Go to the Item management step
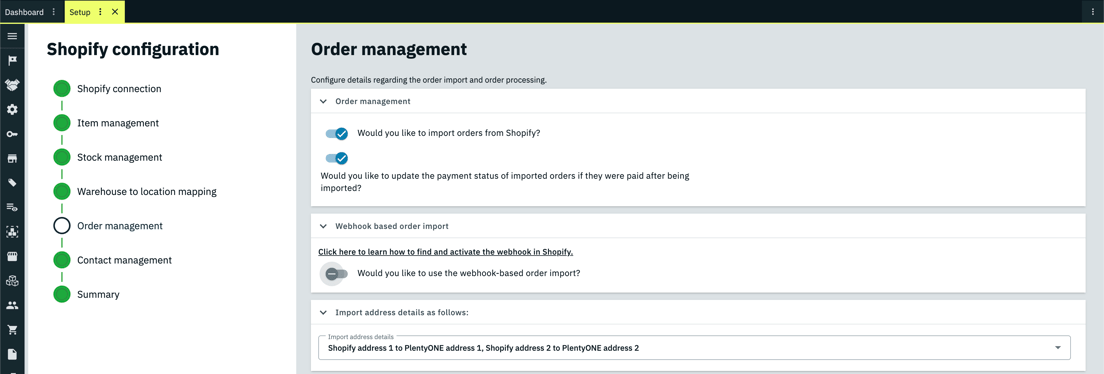The height and width of the screenshot is (374, 1104). (x=118, y=123)
